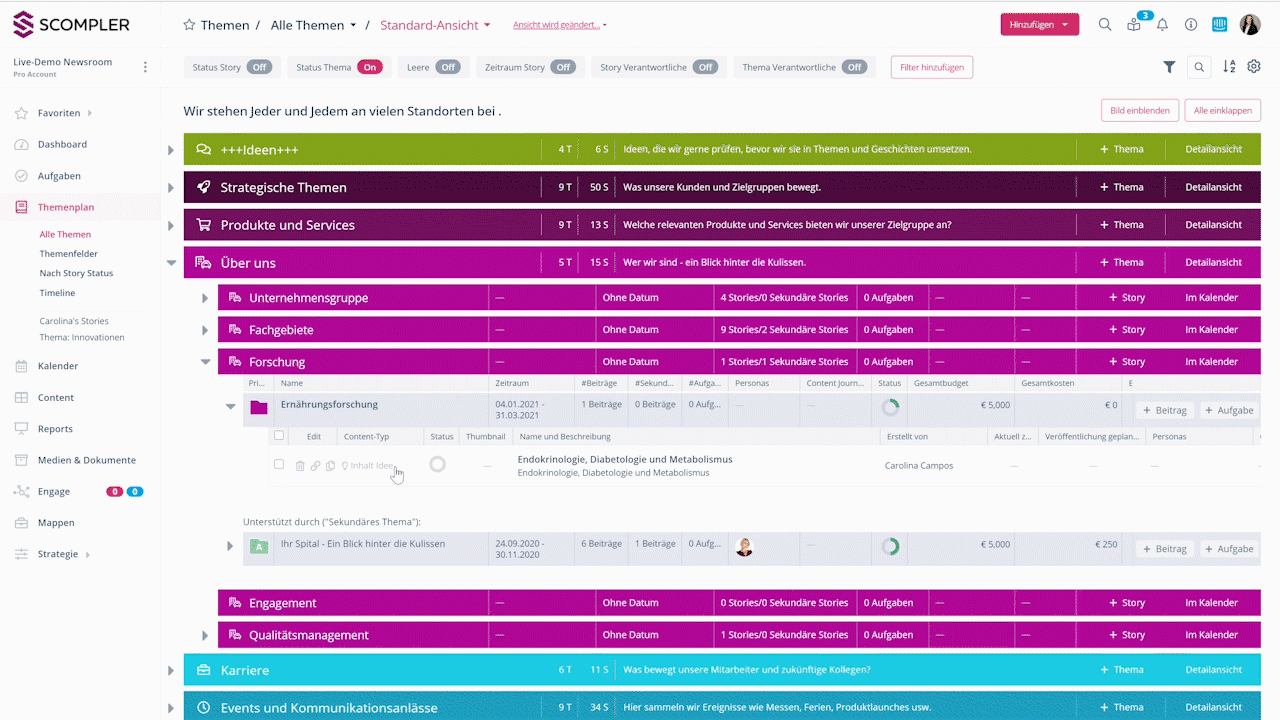Click the search magnifier icon in top bar
This screenshot has width=1280, height=720.
pyautogui.click(x=1105, y=25)
